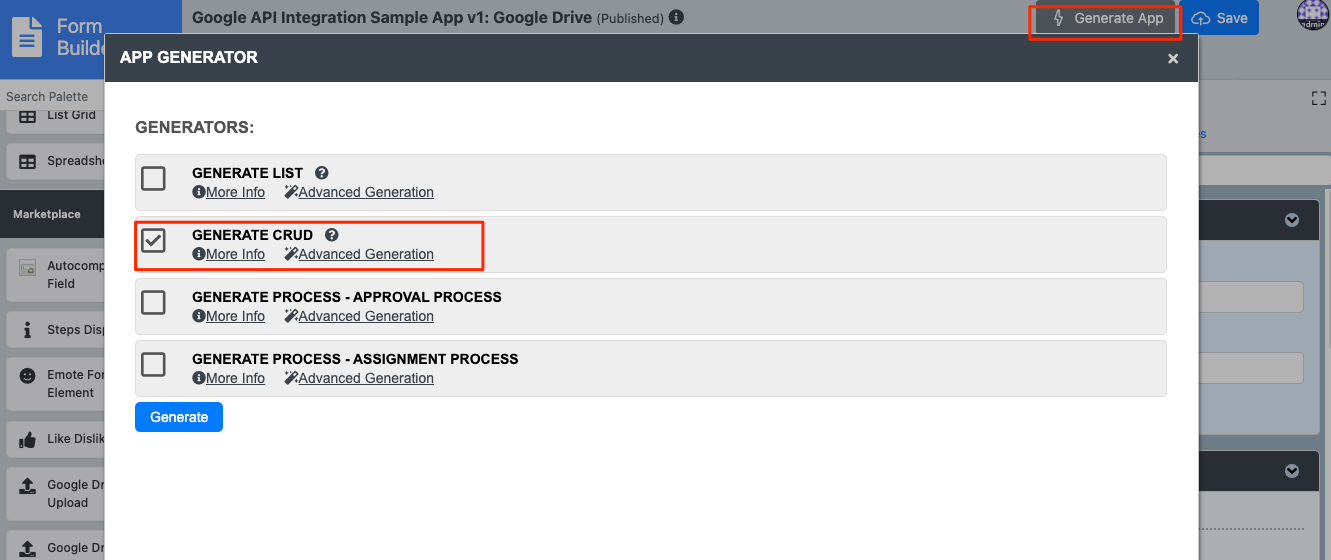Click the help icon beside Generate List
This screenshot has width=1331, height=560.
pos(322,173)
